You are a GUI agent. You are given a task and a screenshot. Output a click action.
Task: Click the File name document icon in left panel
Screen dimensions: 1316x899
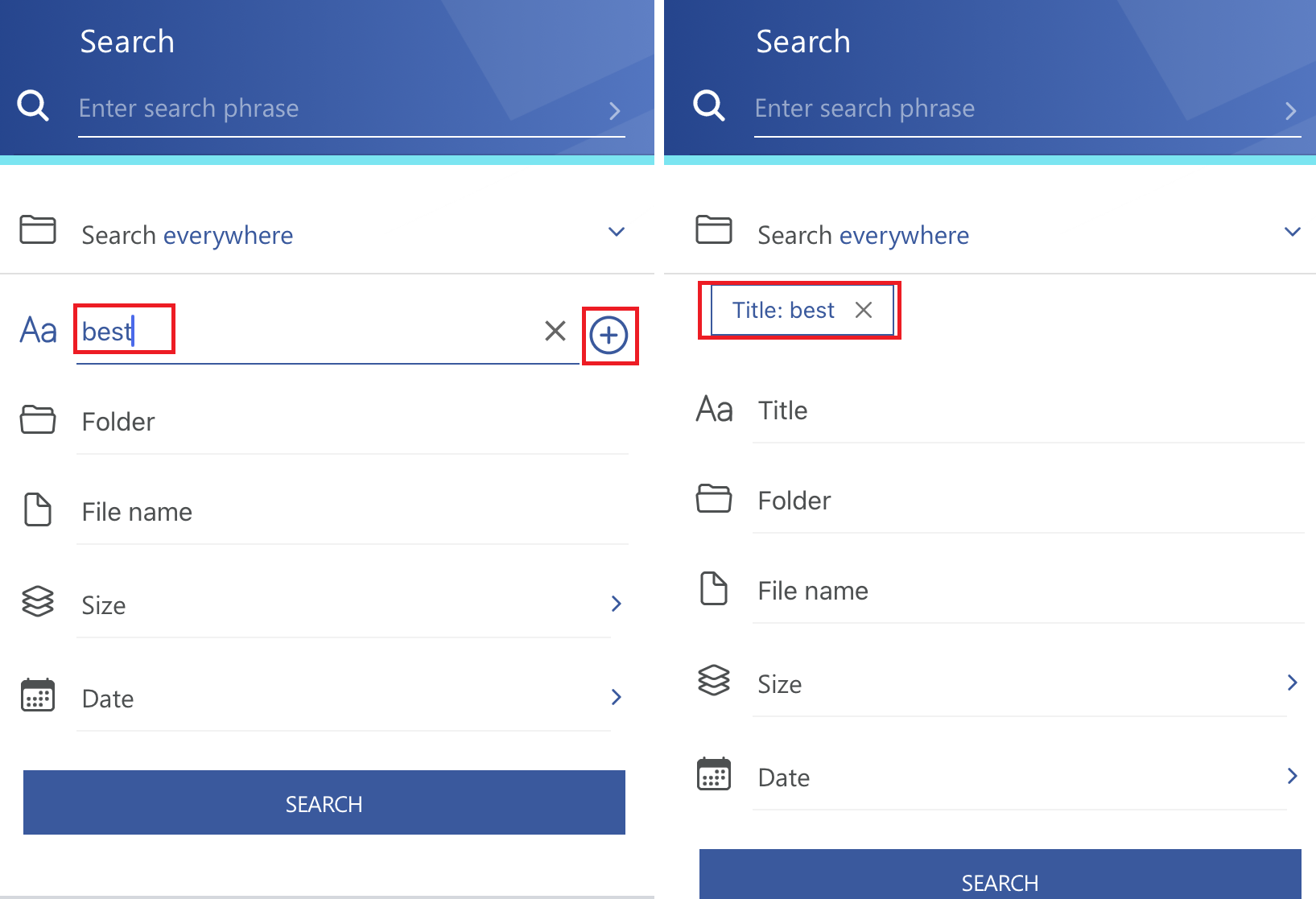coord(38,510)
